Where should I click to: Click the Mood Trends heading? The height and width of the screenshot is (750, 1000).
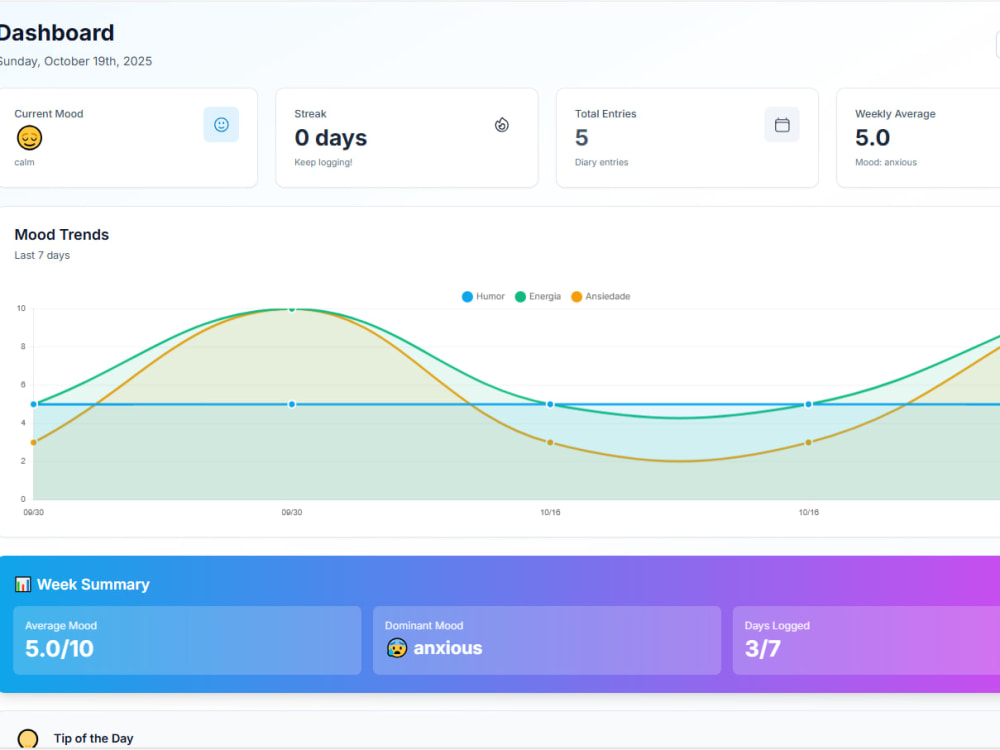click(62, 235)
